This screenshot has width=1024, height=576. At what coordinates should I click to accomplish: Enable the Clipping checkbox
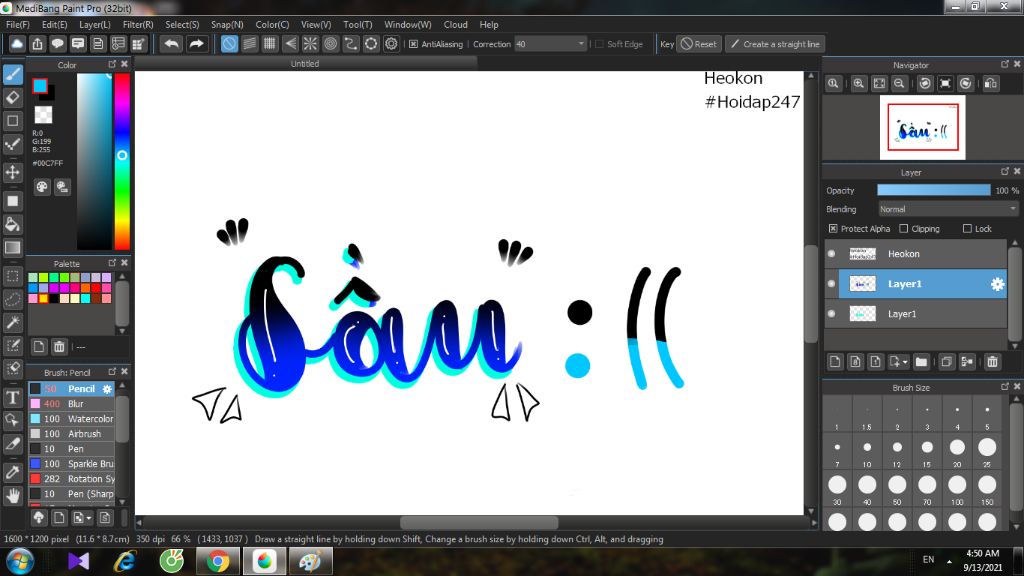tap(904, 229)
